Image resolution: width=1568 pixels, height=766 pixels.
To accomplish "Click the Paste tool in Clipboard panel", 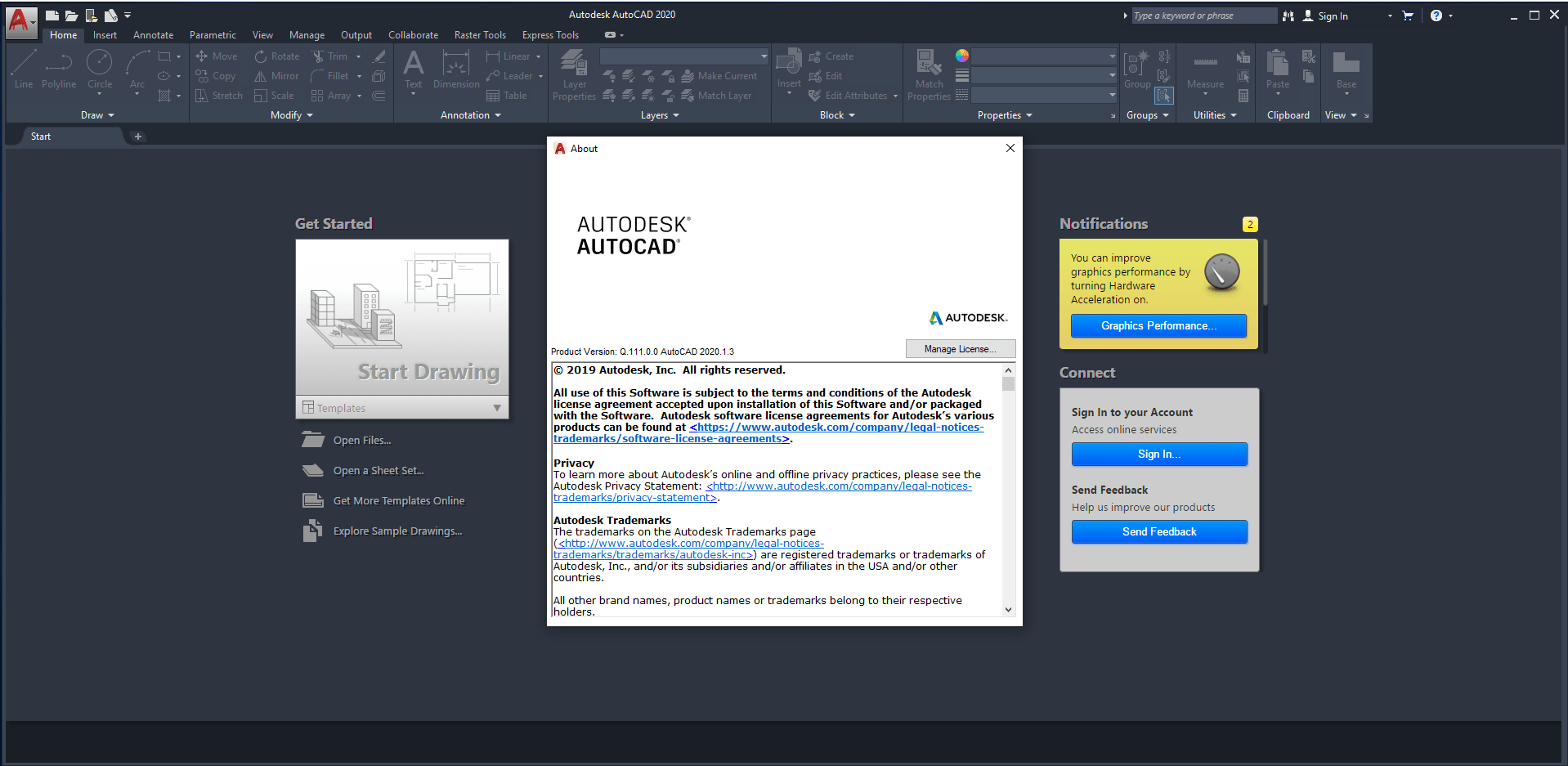I will pyautogui.click(x=1278, y=69).
